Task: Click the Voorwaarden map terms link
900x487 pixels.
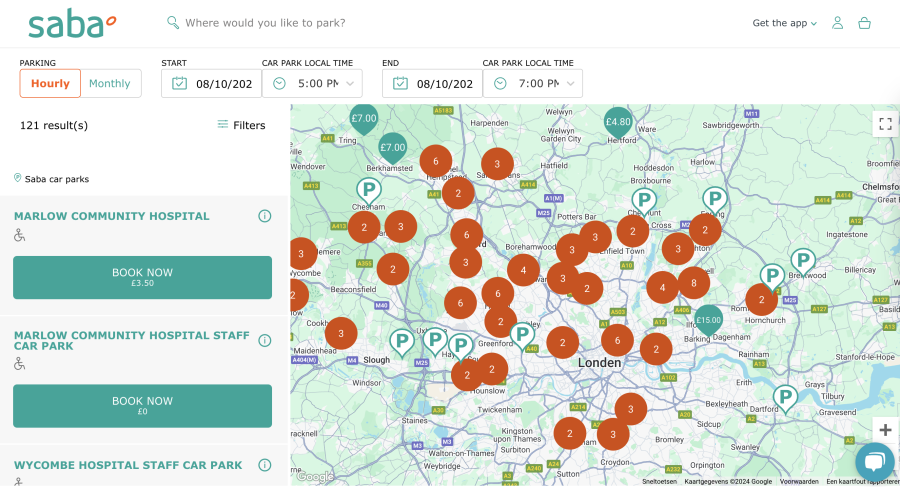Action: click(799, 482)
